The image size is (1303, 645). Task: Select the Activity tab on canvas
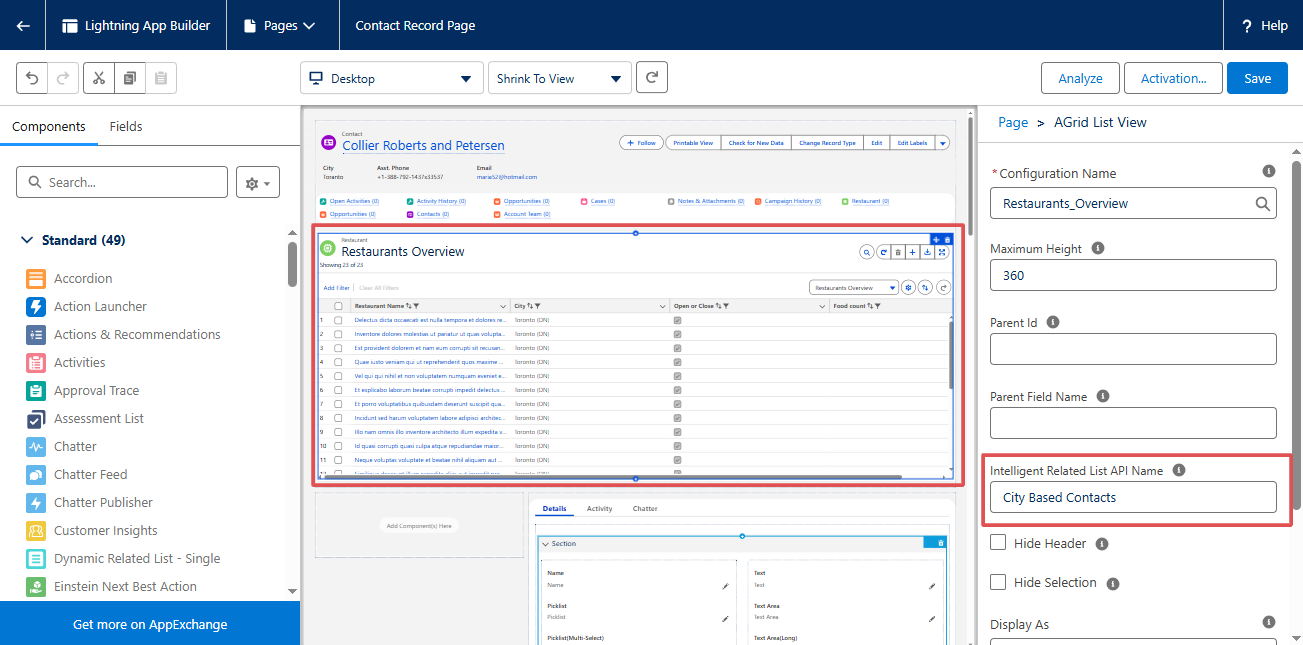pyautogui.click(x=600, y=509)
